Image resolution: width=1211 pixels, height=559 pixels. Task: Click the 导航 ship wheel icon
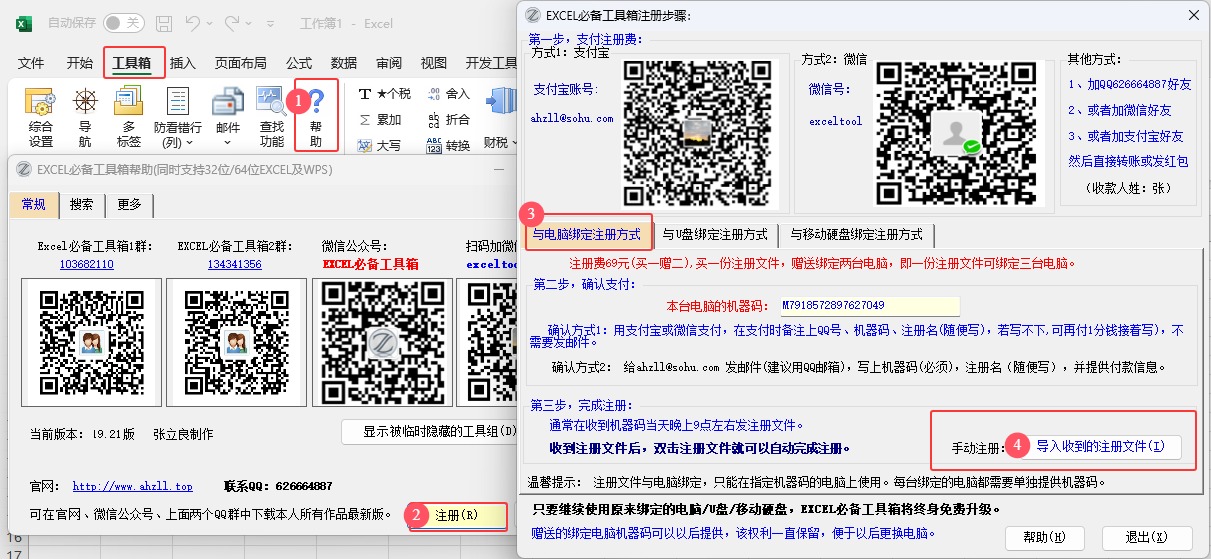coord(85,104)
